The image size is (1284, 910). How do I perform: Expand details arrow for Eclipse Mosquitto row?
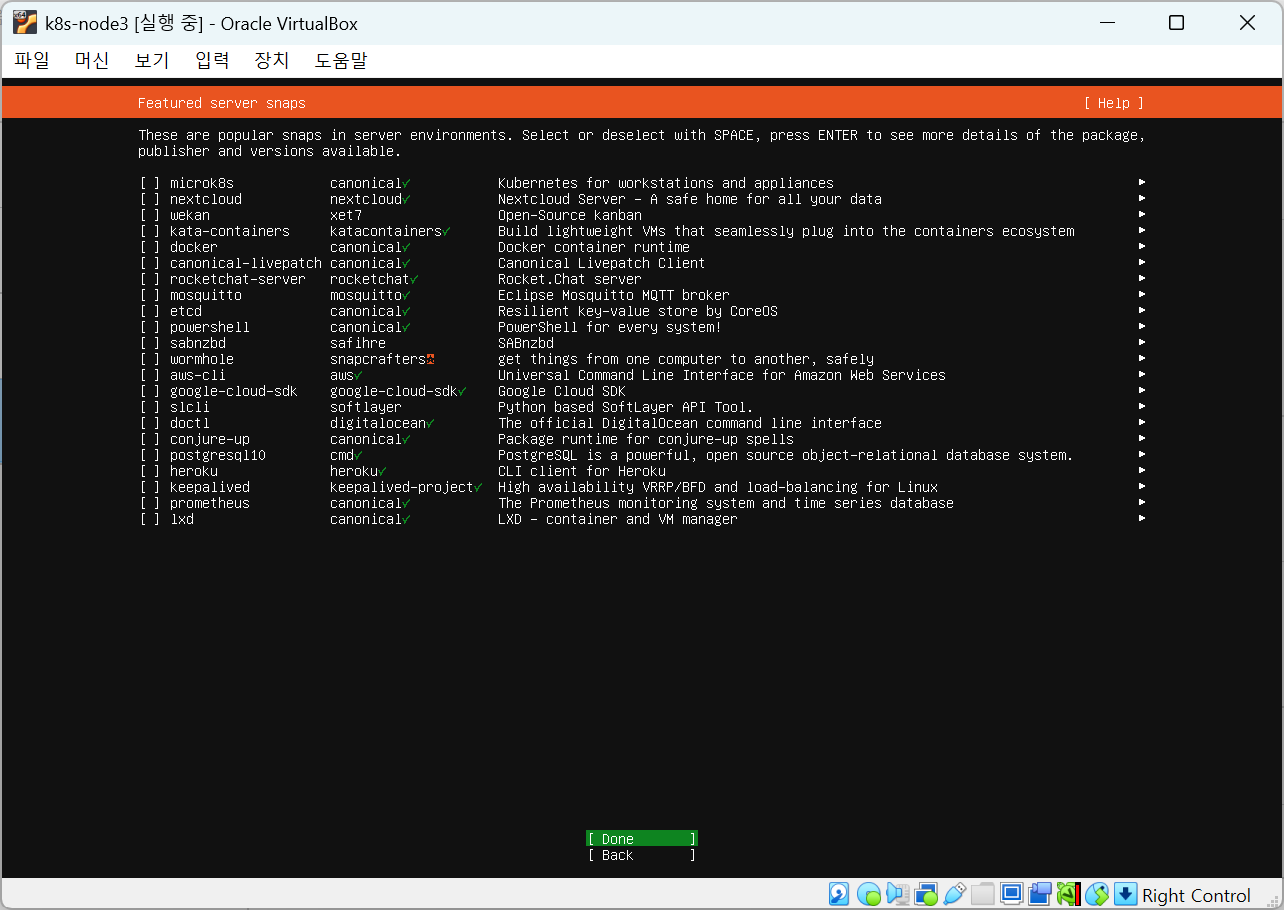[x=1142, y=295]
